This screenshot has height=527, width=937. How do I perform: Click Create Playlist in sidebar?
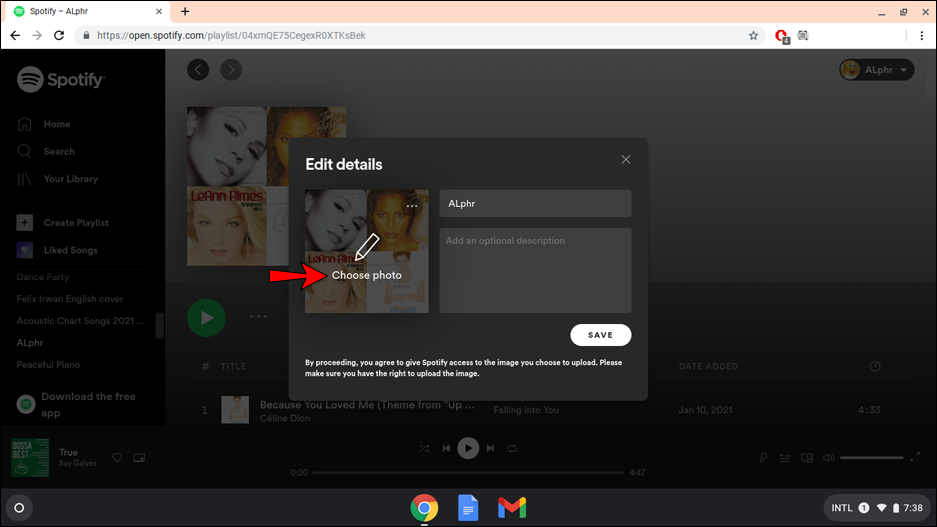63,222
